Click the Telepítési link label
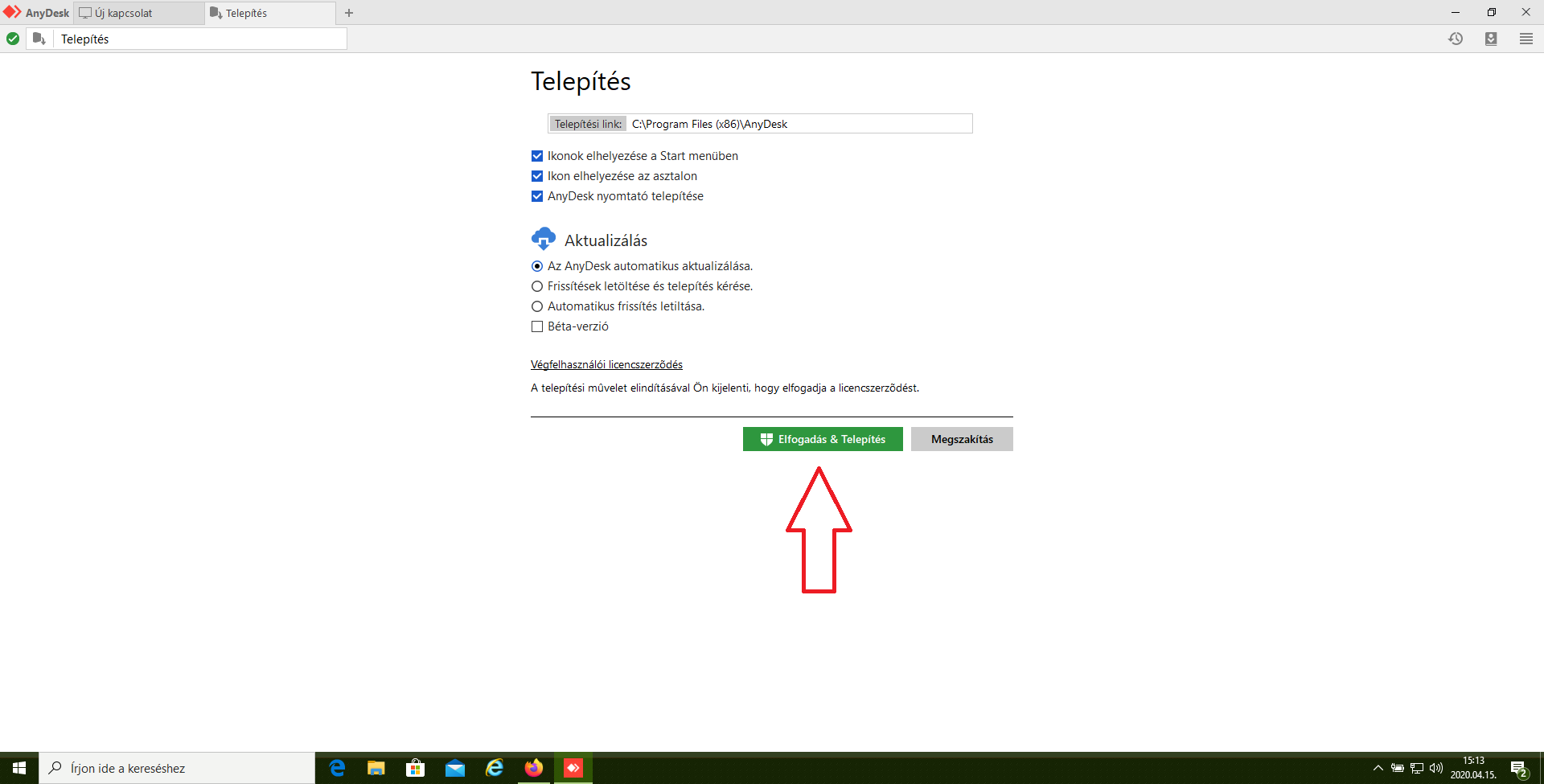The height and width of the screenshot is (784, 1544). (588, 124)
